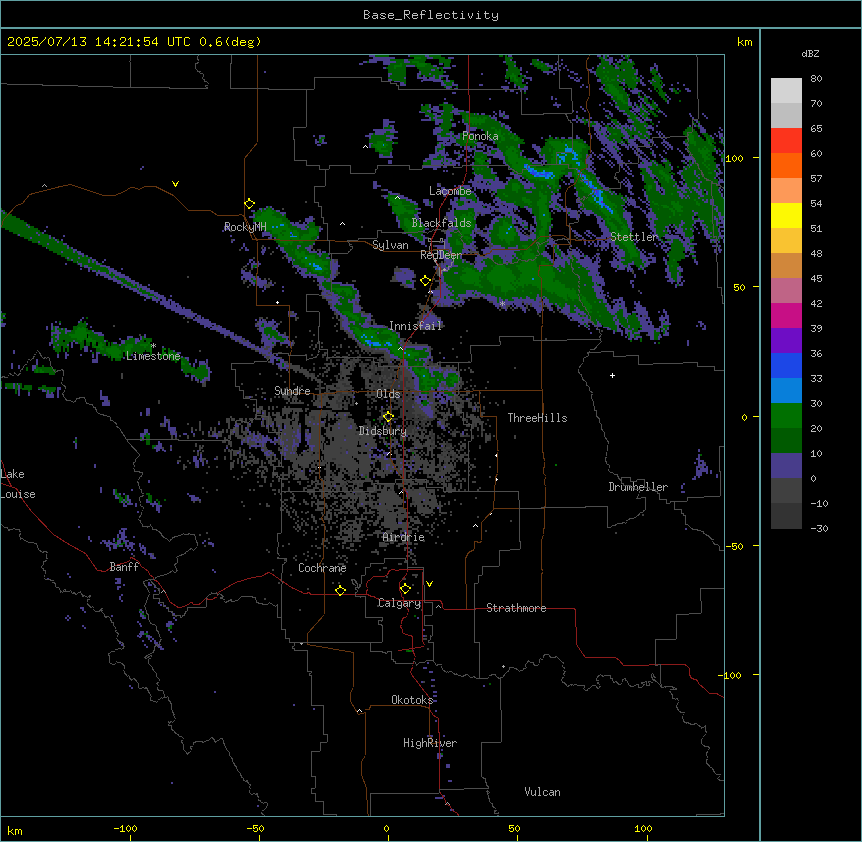Screen dimensions: 862x842
Task: Click the Lake Louise map label
Action: click(x=18, y=484)
